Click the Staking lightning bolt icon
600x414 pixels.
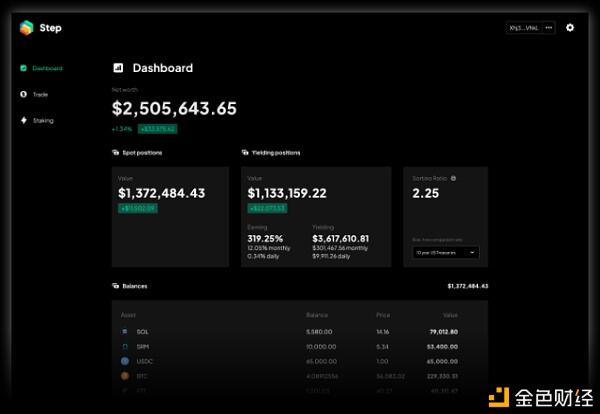(24, 120)
